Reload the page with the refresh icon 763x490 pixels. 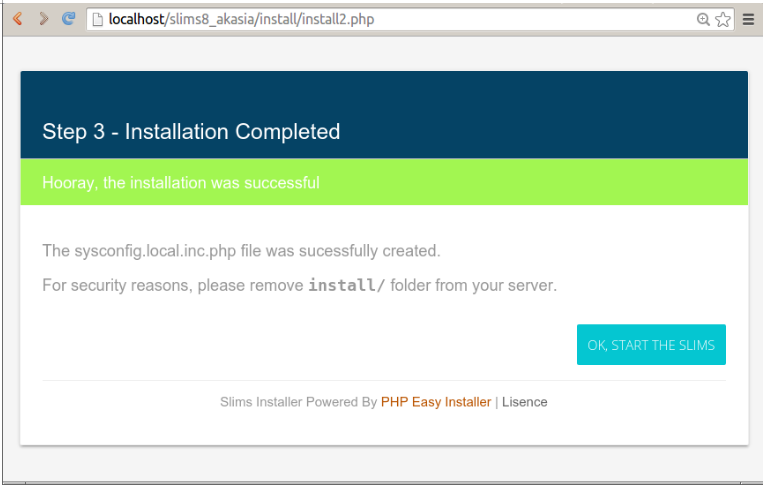(x=69, y=18)
